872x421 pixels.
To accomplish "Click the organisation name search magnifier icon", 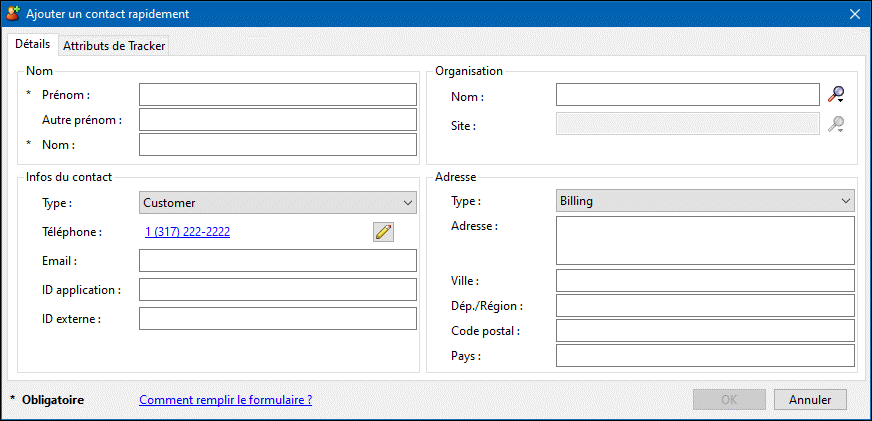I will pyautogui.click(x=836, y=95).
